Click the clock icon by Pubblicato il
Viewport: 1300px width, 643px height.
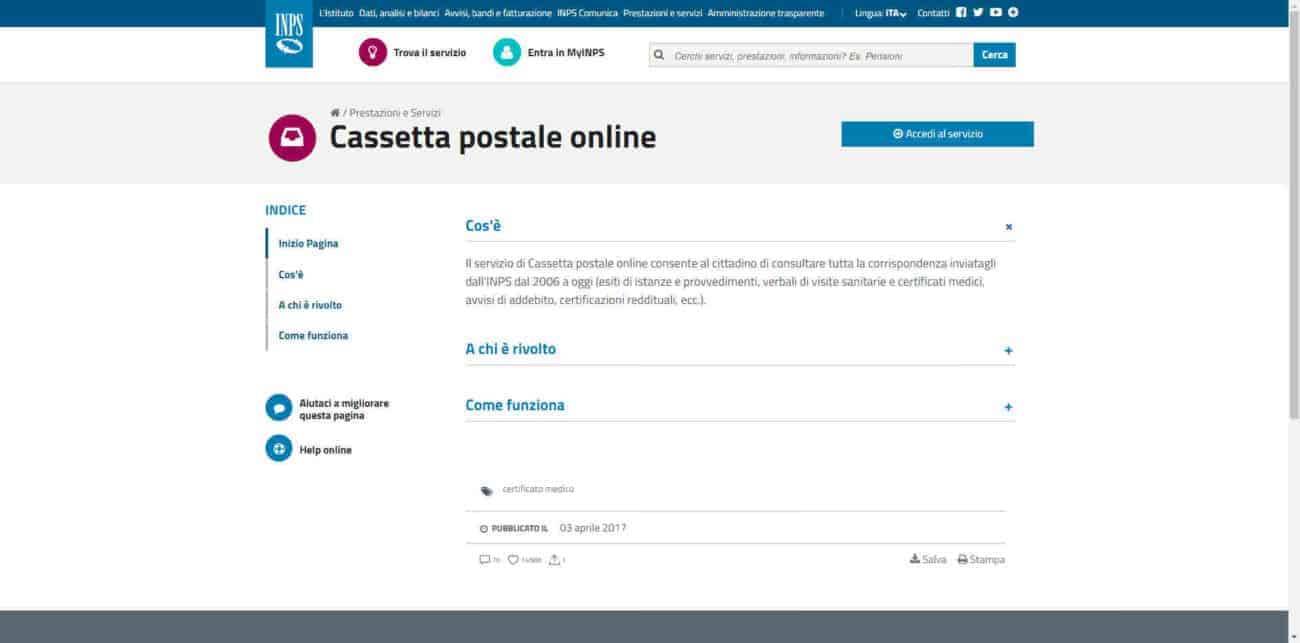coord(484,529)
